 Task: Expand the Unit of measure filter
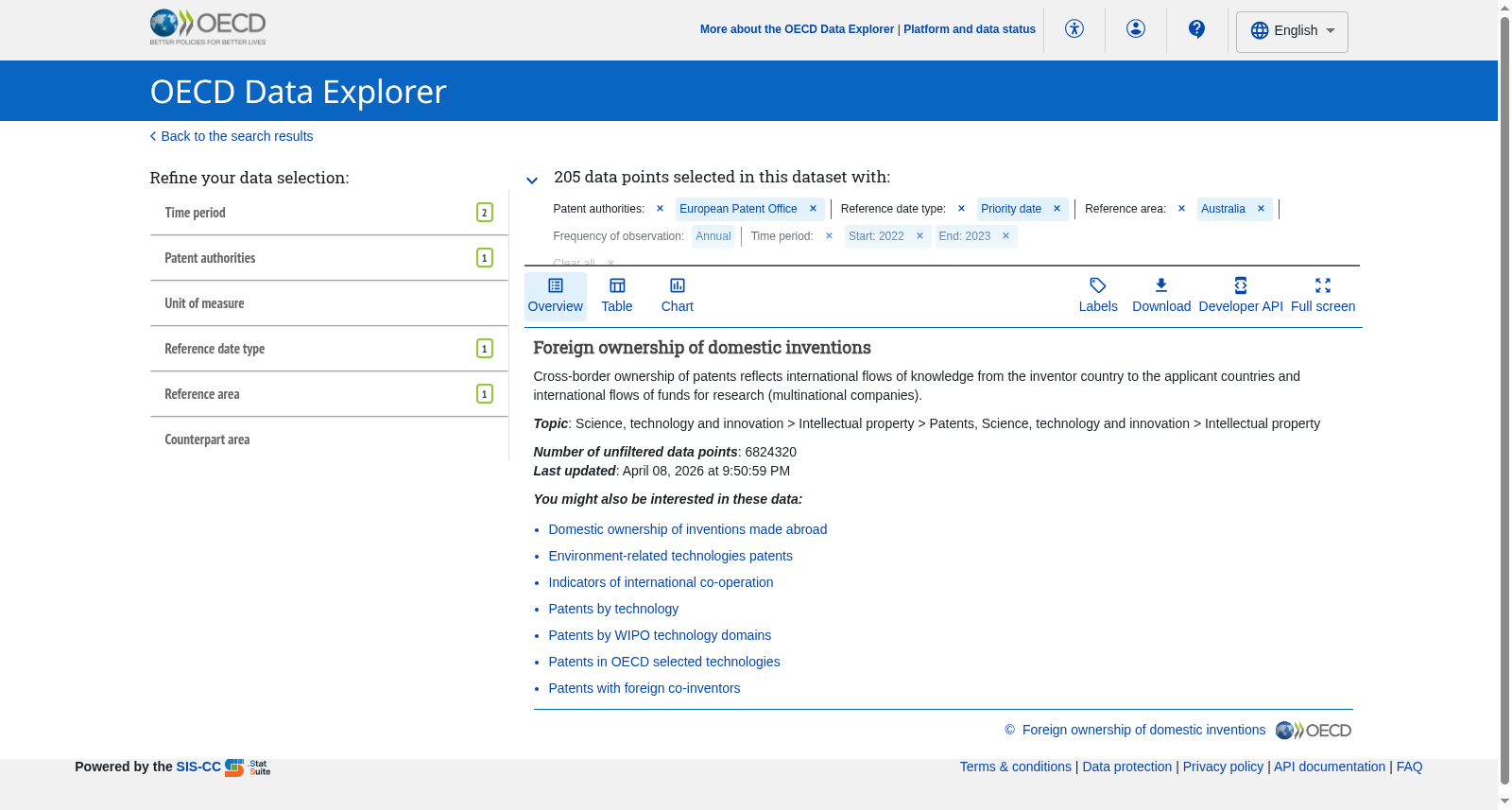(x=329, y=303)
